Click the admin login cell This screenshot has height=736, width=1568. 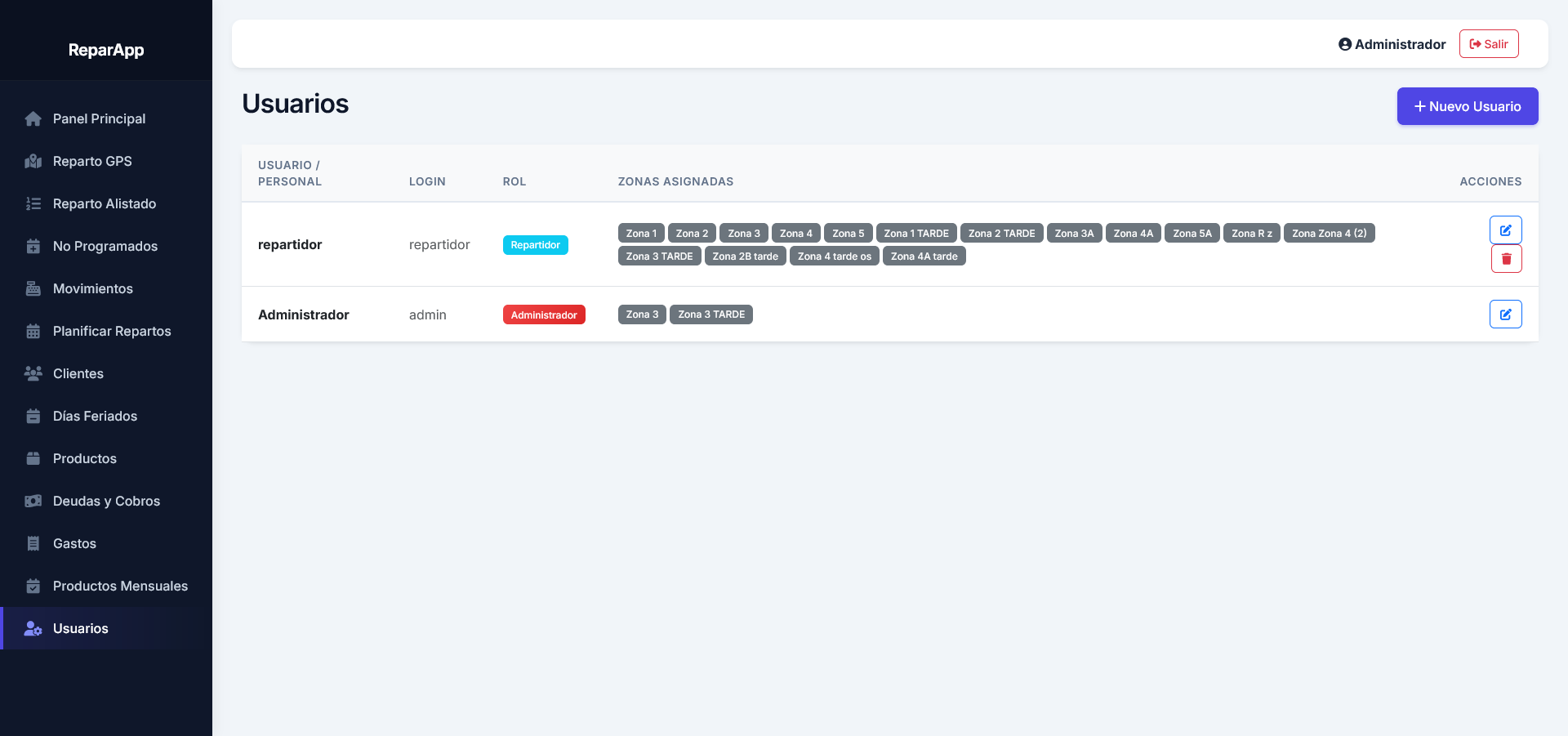[428, 314]
